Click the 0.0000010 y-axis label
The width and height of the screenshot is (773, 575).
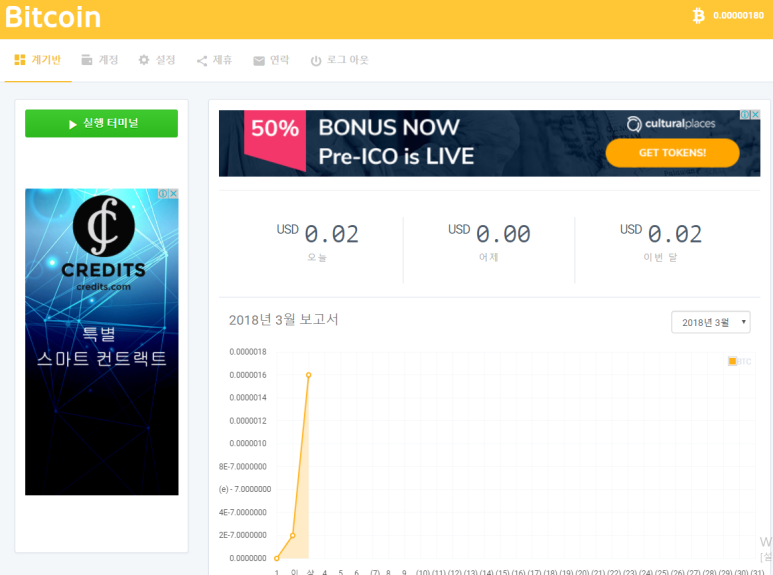pos(248,443)
